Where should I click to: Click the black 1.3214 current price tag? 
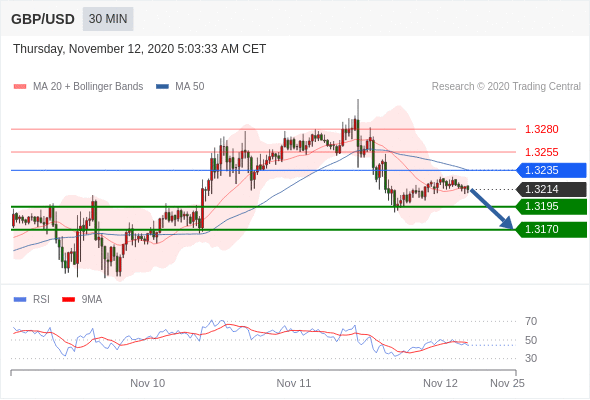551,189
